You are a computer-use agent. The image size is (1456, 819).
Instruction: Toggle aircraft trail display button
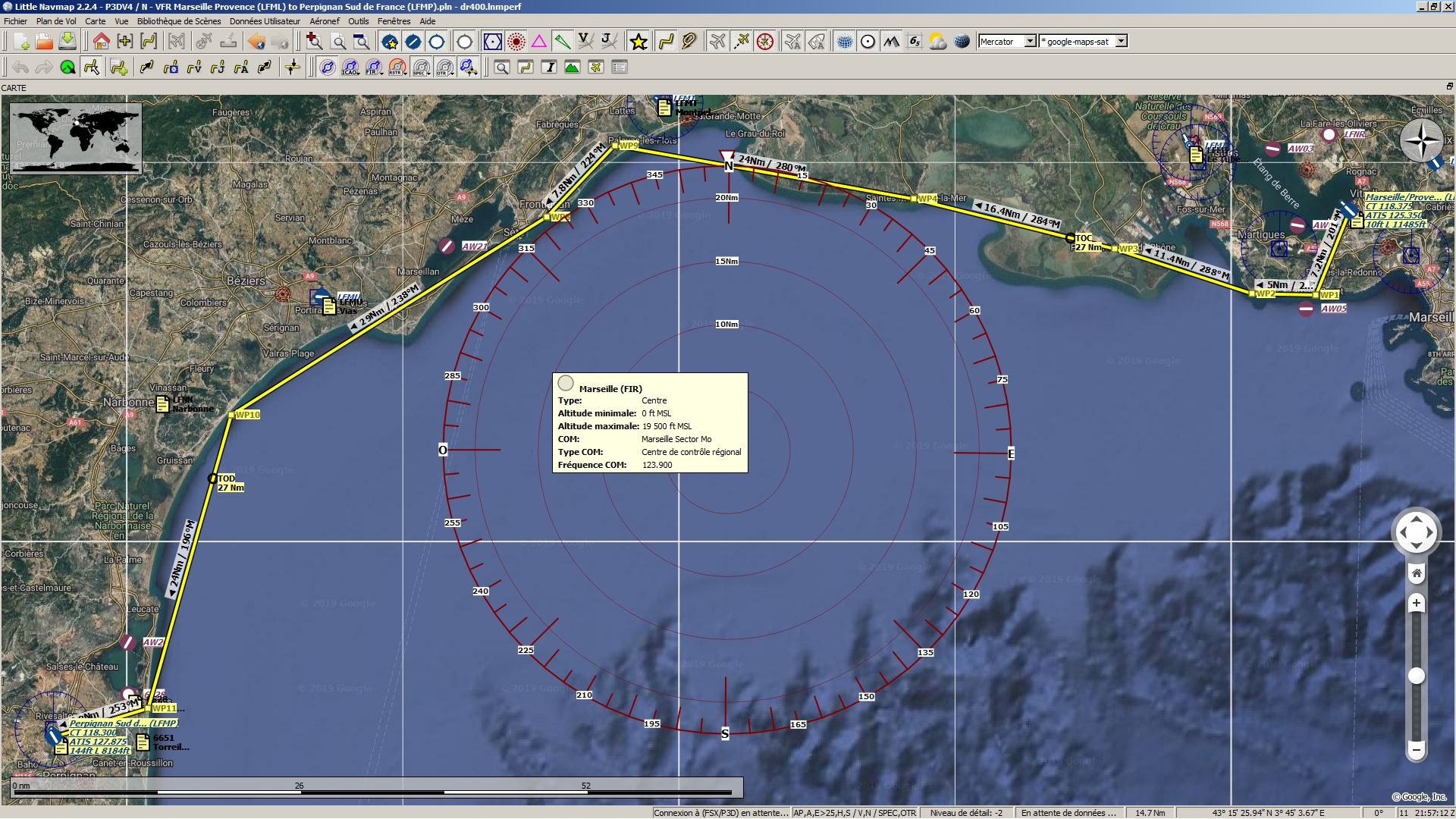point(741,42)
